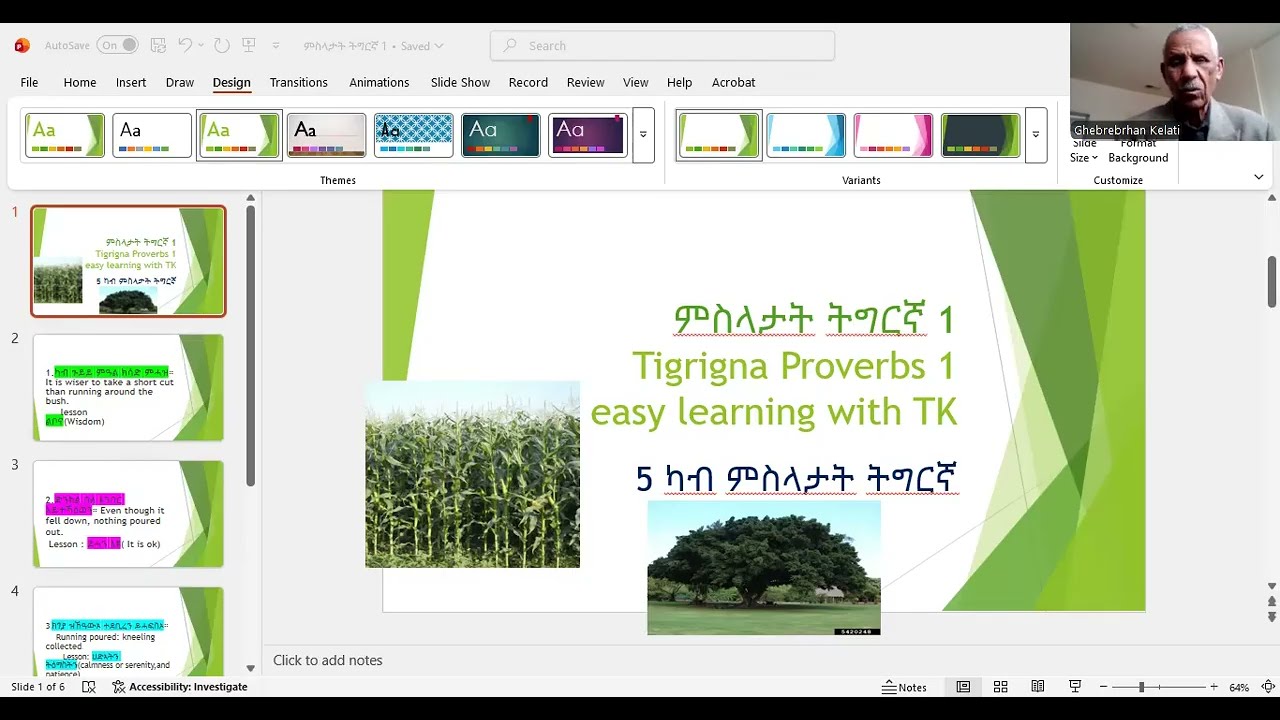
Task: Click 'easy learning with TK' text
Action: 774,412
